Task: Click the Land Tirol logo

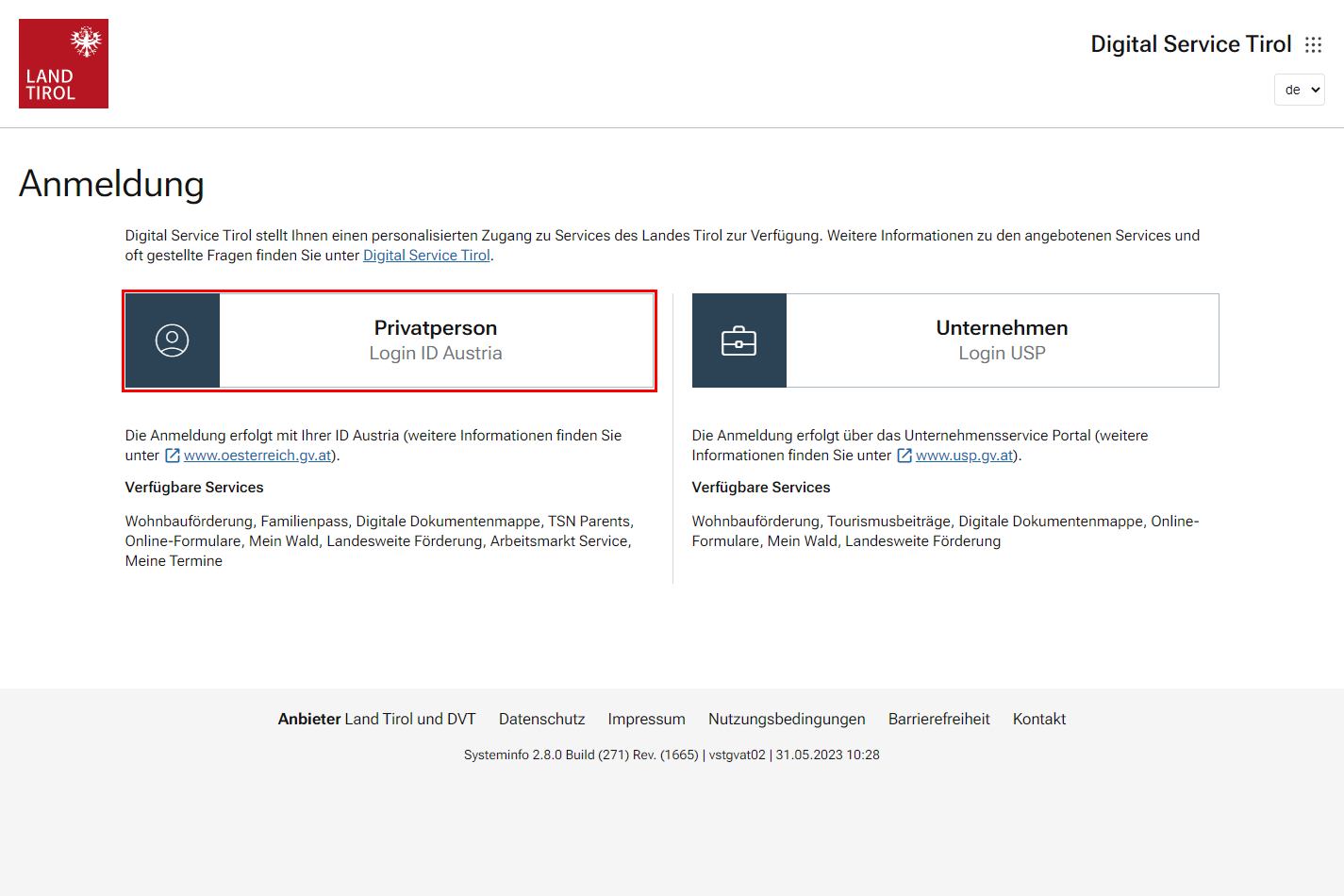Action: 63,63
